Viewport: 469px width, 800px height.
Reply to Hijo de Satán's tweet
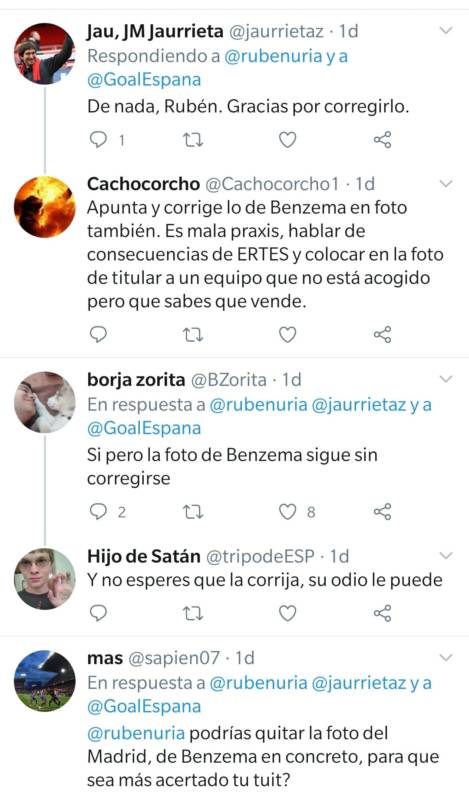98,613
